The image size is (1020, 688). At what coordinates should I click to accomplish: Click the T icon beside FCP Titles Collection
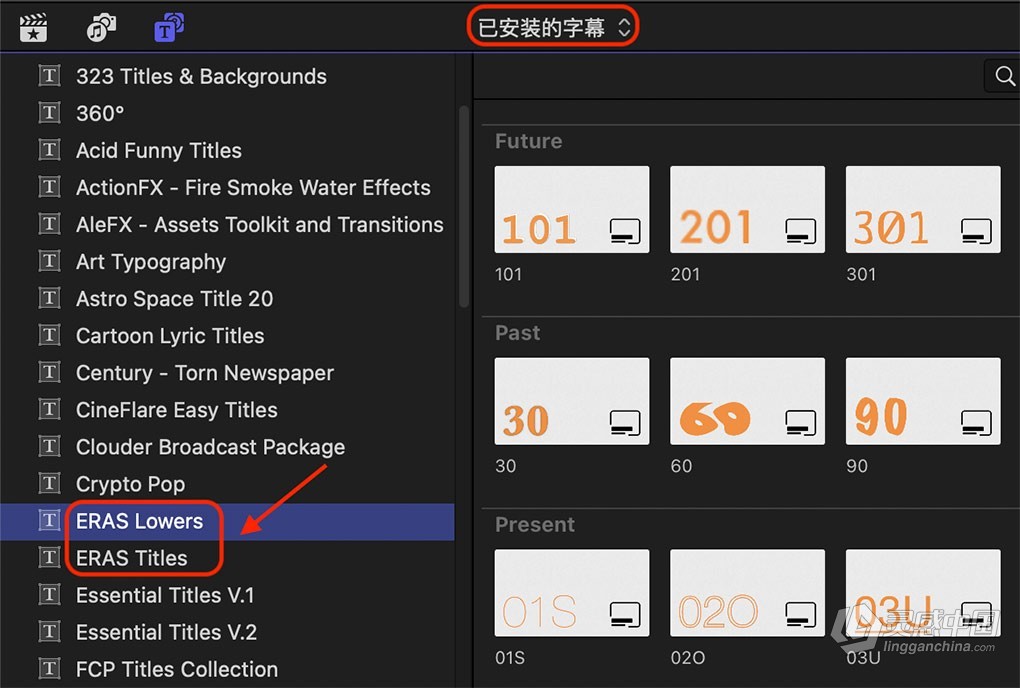click(x=49, y=668)
